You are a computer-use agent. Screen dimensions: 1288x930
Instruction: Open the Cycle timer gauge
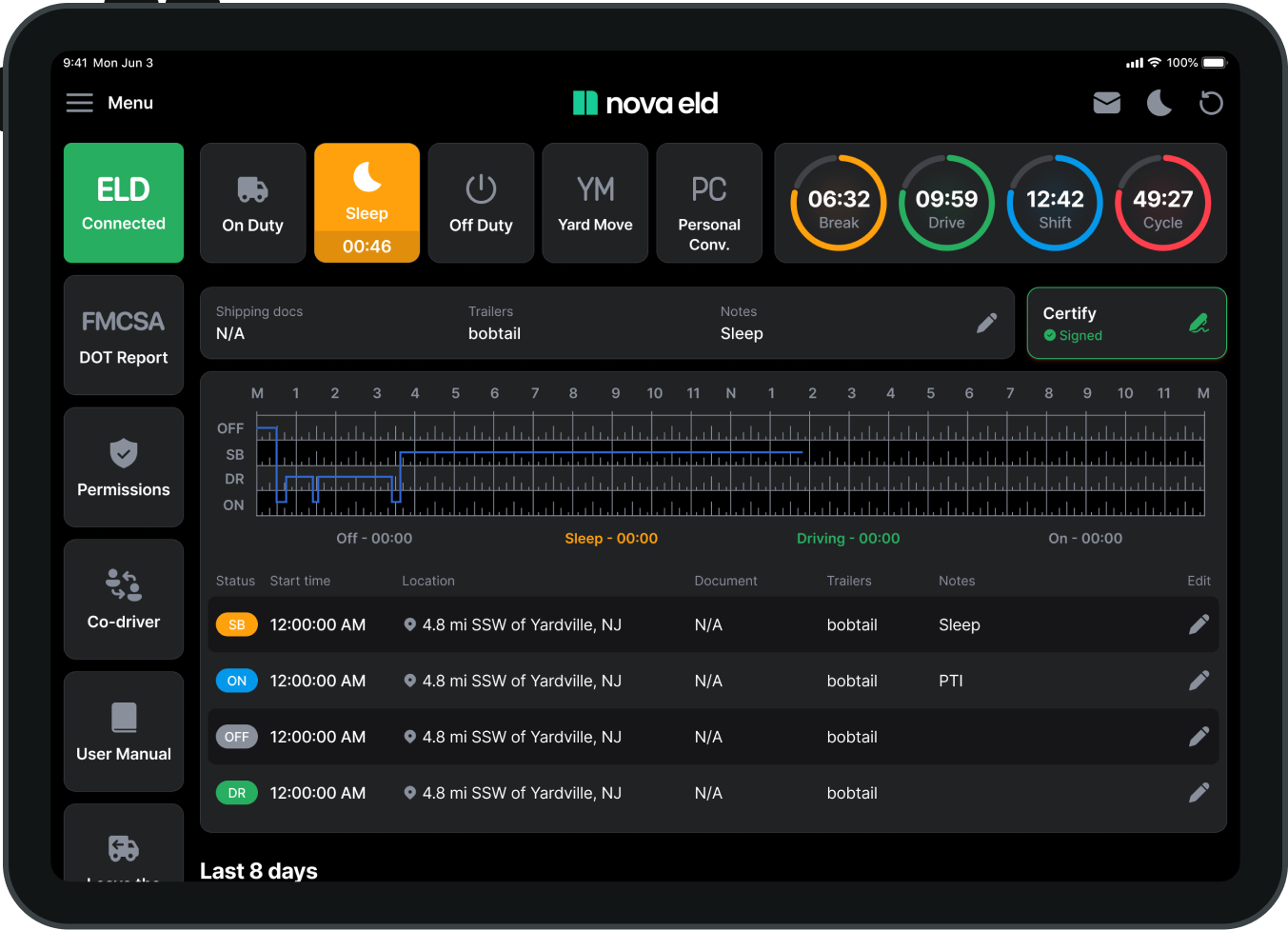[x=1162, y=203]
